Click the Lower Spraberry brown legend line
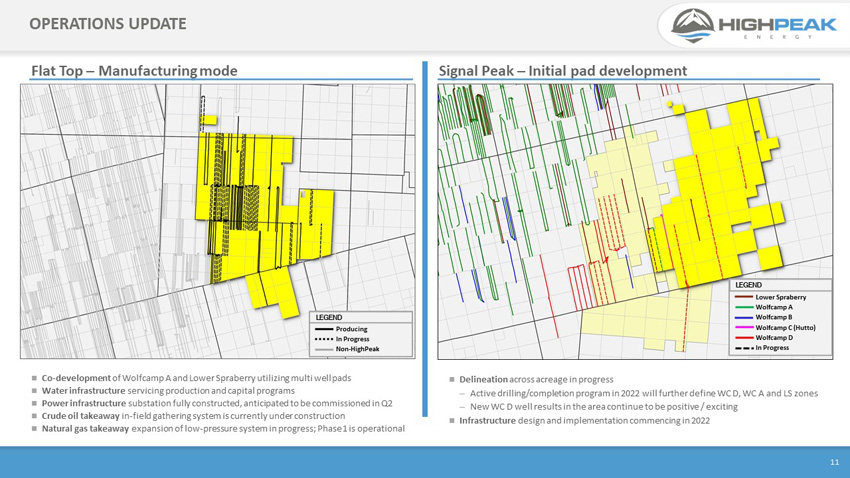The image size is (850, 478). 744,297
